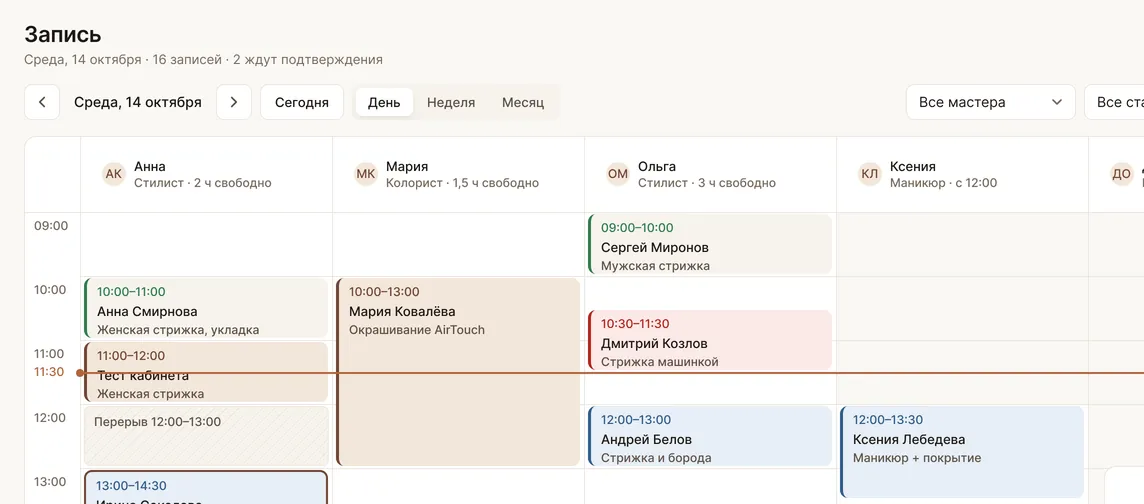
Task: Open the Все мастера dropdown
Action: pyautogui.click(x=991, y=102)
